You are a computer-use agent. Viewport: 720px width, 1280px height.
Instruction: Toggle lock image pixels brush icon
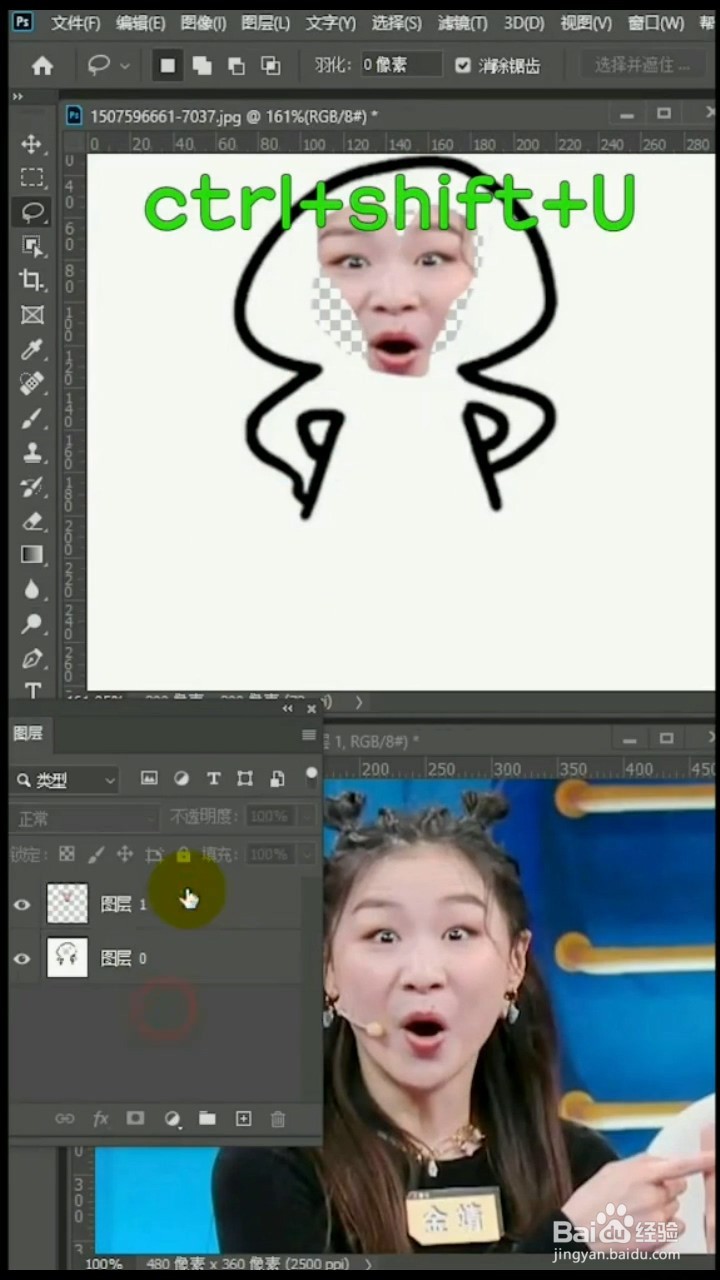click(x=96, y=855)
